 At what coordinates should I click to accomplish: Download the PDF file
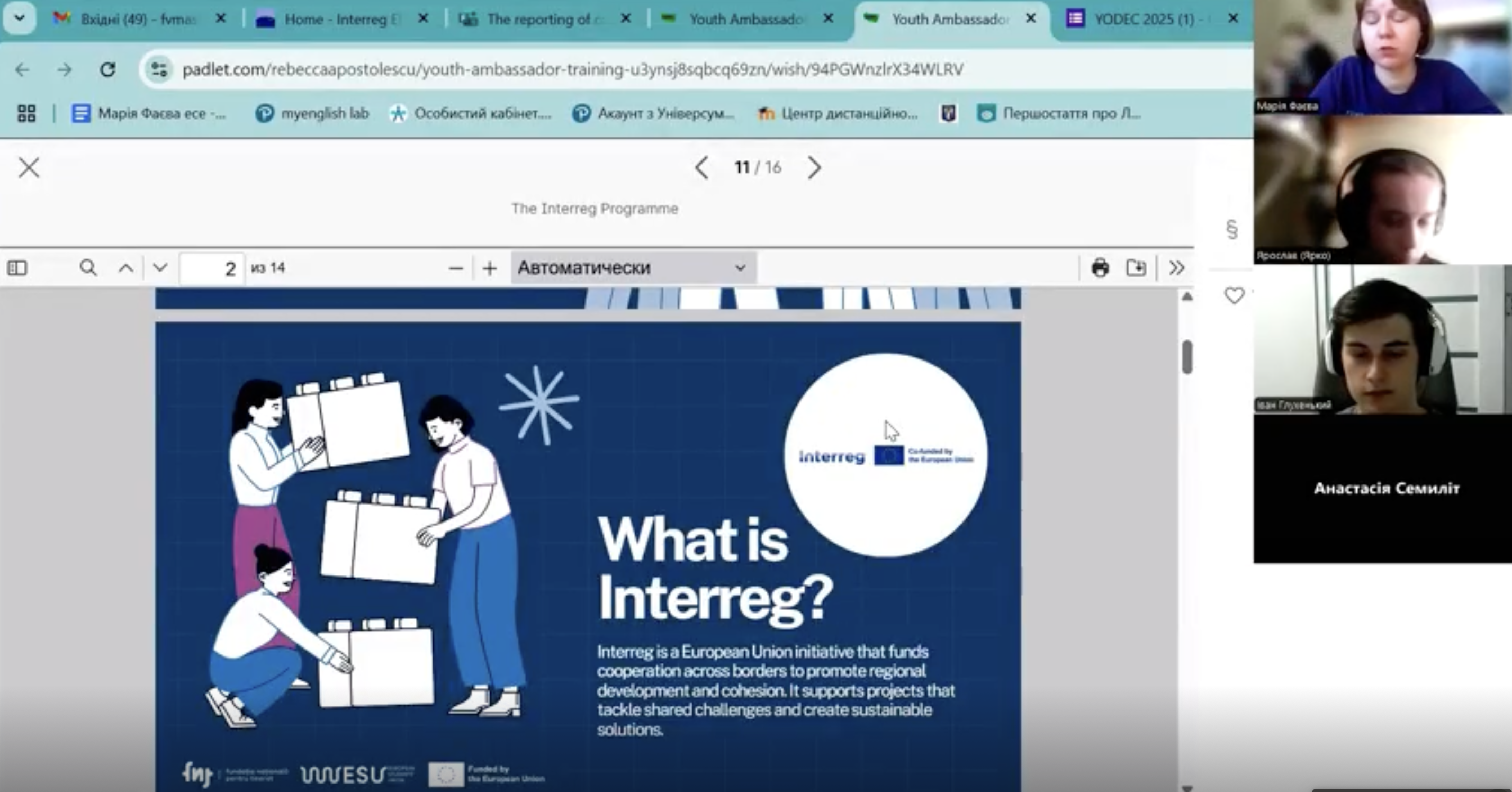pos(1136,268)
